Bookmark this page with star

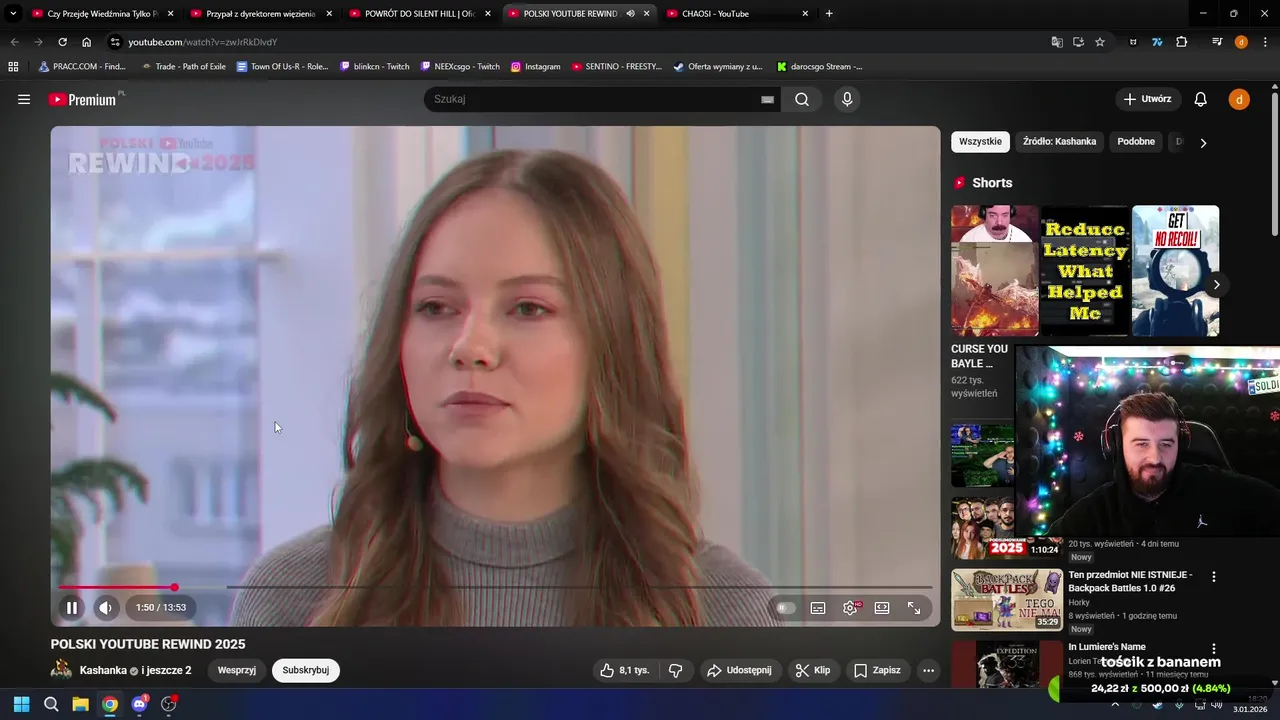pos(1100,42)
